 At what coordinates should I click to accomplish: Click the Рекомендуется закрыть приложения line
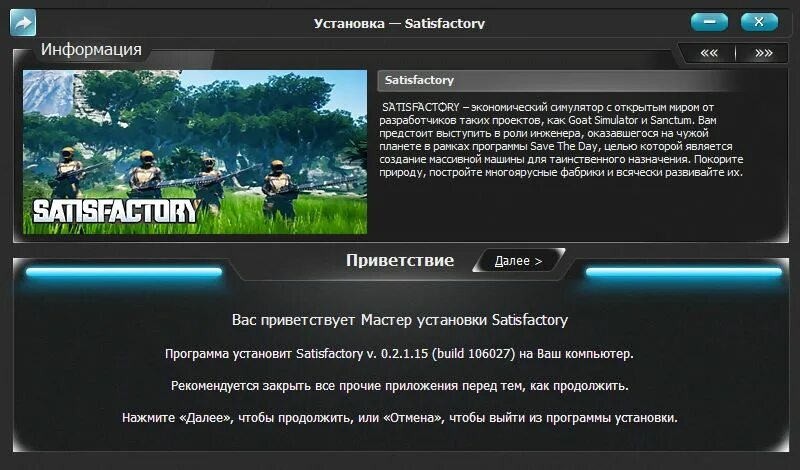(x=400, y=386)
